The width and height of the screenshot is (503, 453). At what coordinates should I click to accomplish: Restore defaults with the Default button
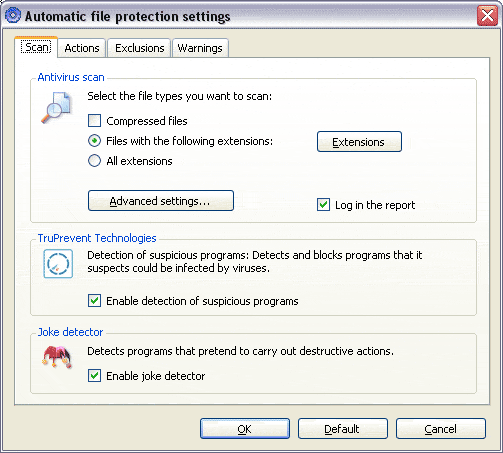(x=343, y=429)
